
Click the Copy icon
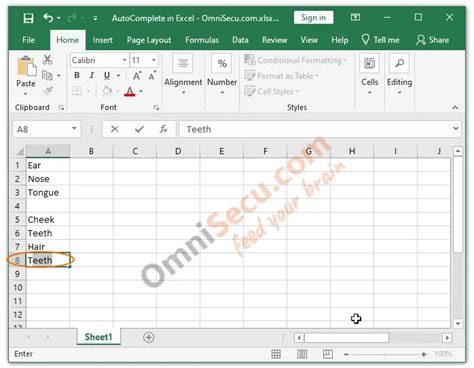coord(47,75)
